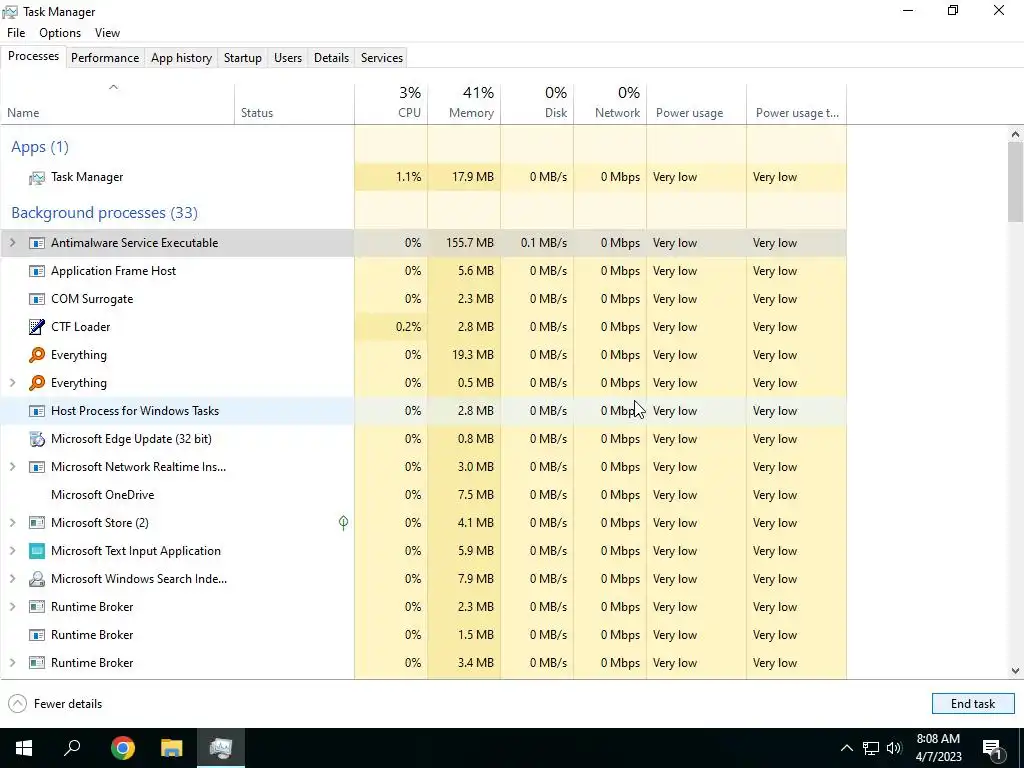The width and height of the screenshot is (1024, 768).
Task: Click the Antimalware Service Executable icon
Action: pos(37,243)
